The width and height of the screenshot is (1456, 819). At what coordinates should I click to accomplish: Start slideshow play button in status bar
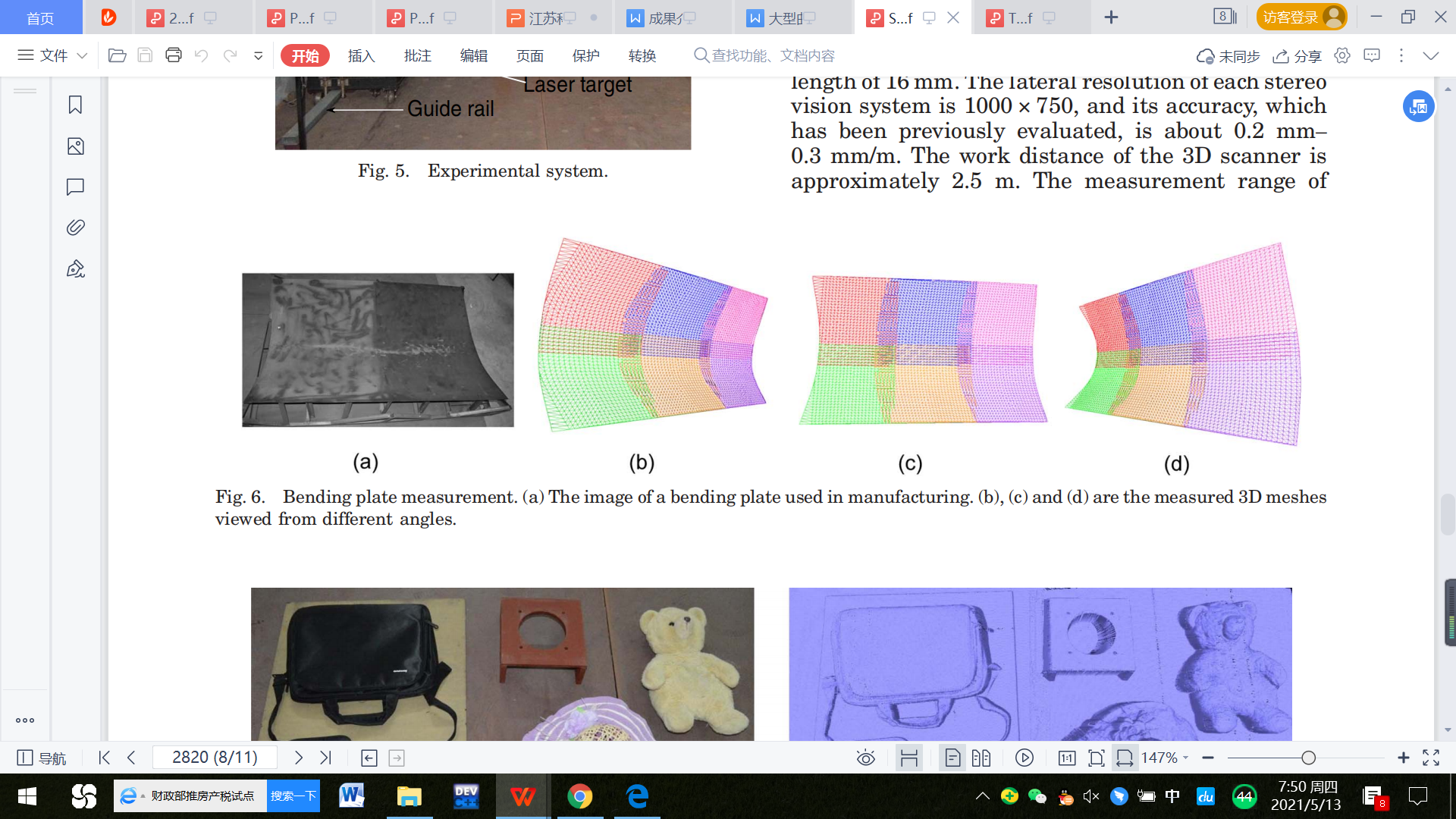point(1024,758)
